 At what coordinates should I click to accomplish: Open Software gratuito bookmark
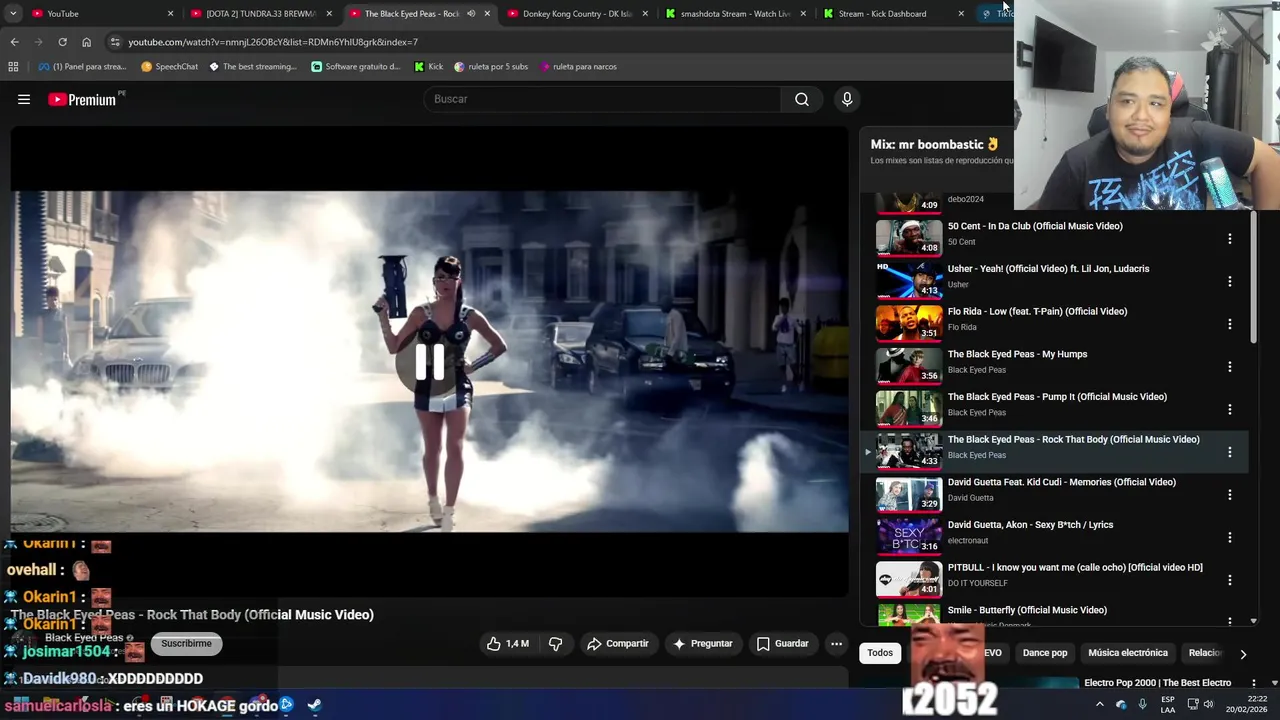point(355,67)
